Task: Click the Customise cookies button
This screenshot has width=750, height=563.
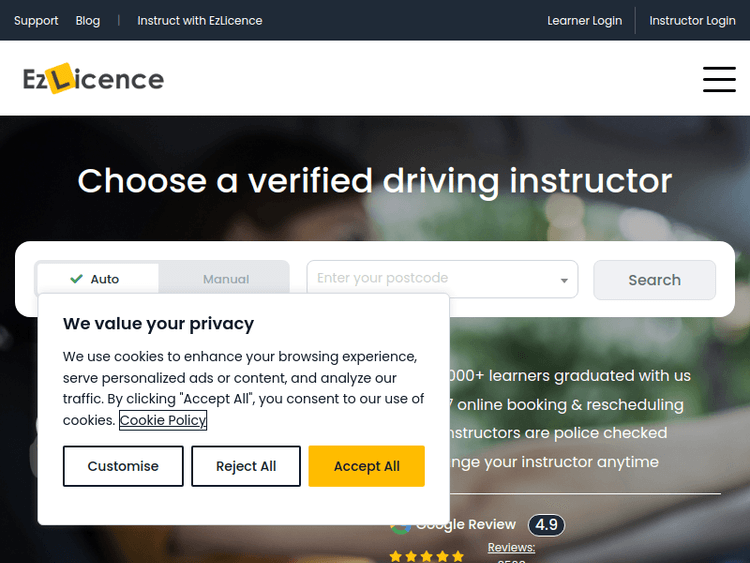Action: [x=123, y=466]
